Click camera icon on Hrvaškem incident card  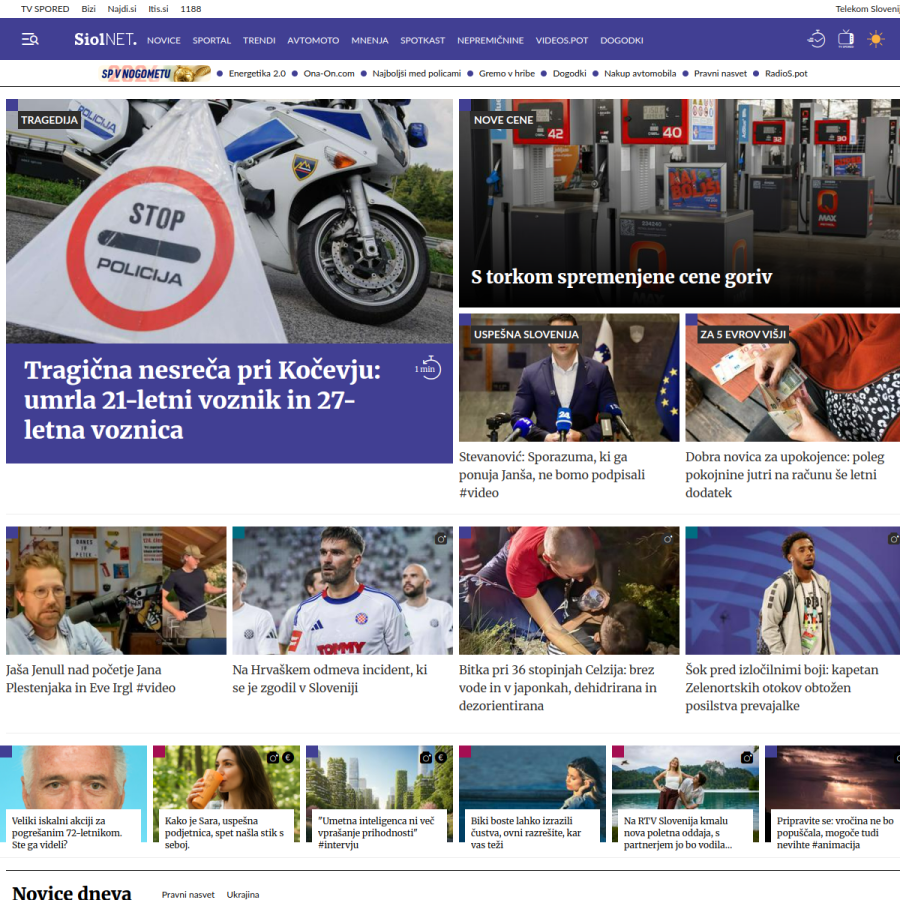[441, 539]
